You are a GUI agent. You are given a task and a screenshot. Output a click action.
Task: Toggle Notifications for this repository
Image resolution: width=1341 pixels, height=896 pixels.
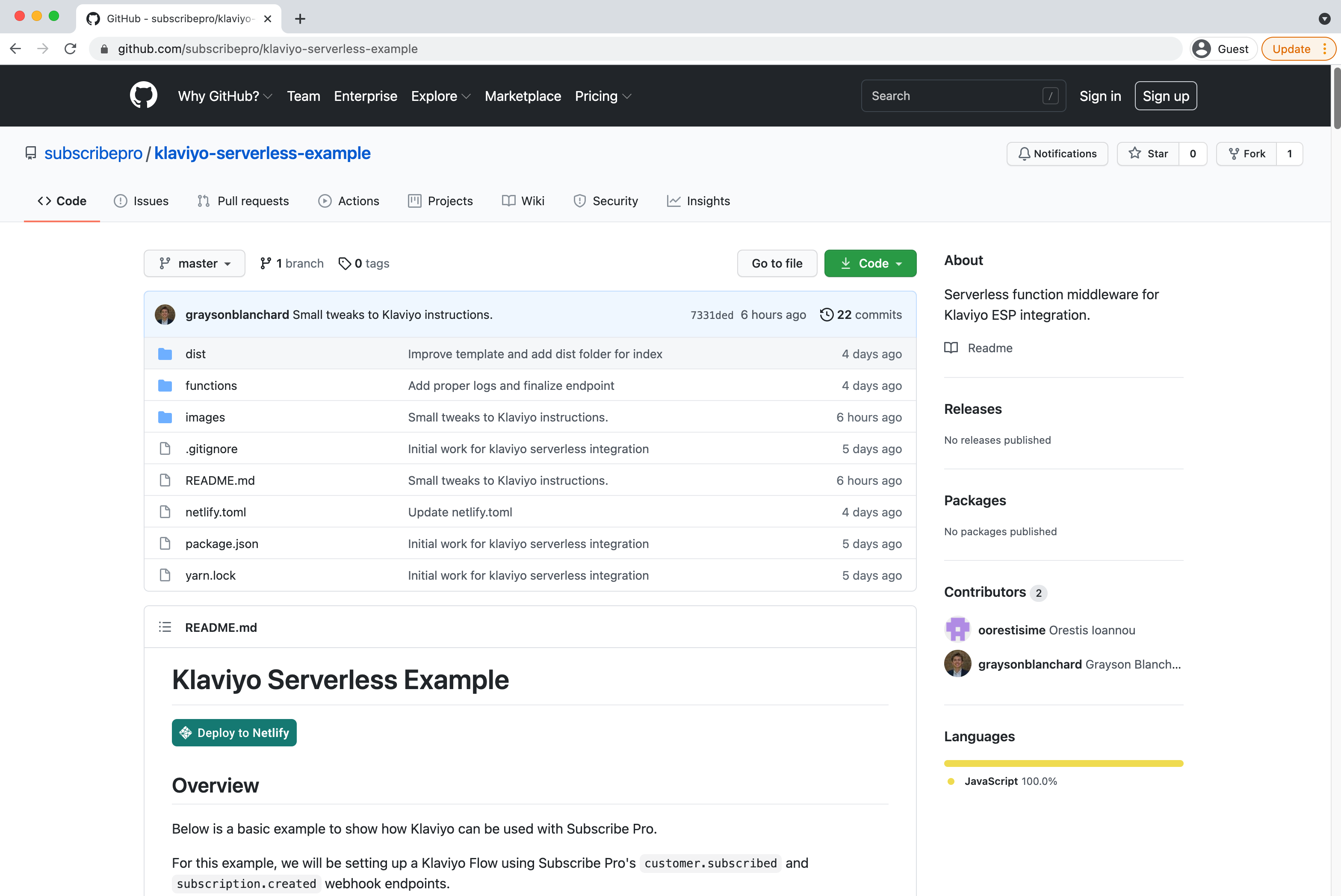coord(1058,153)
